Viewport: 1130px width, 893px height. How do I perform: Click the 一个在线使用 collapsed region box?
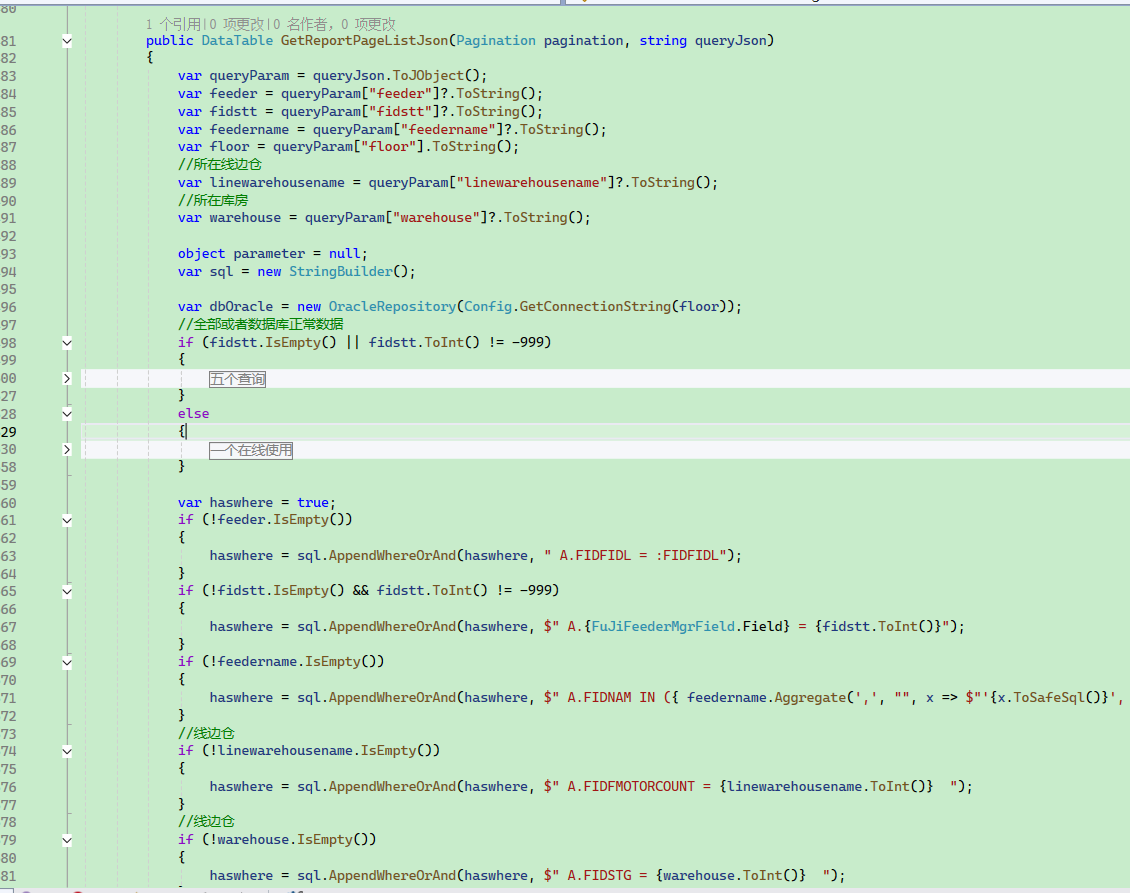tap(251, 450)
